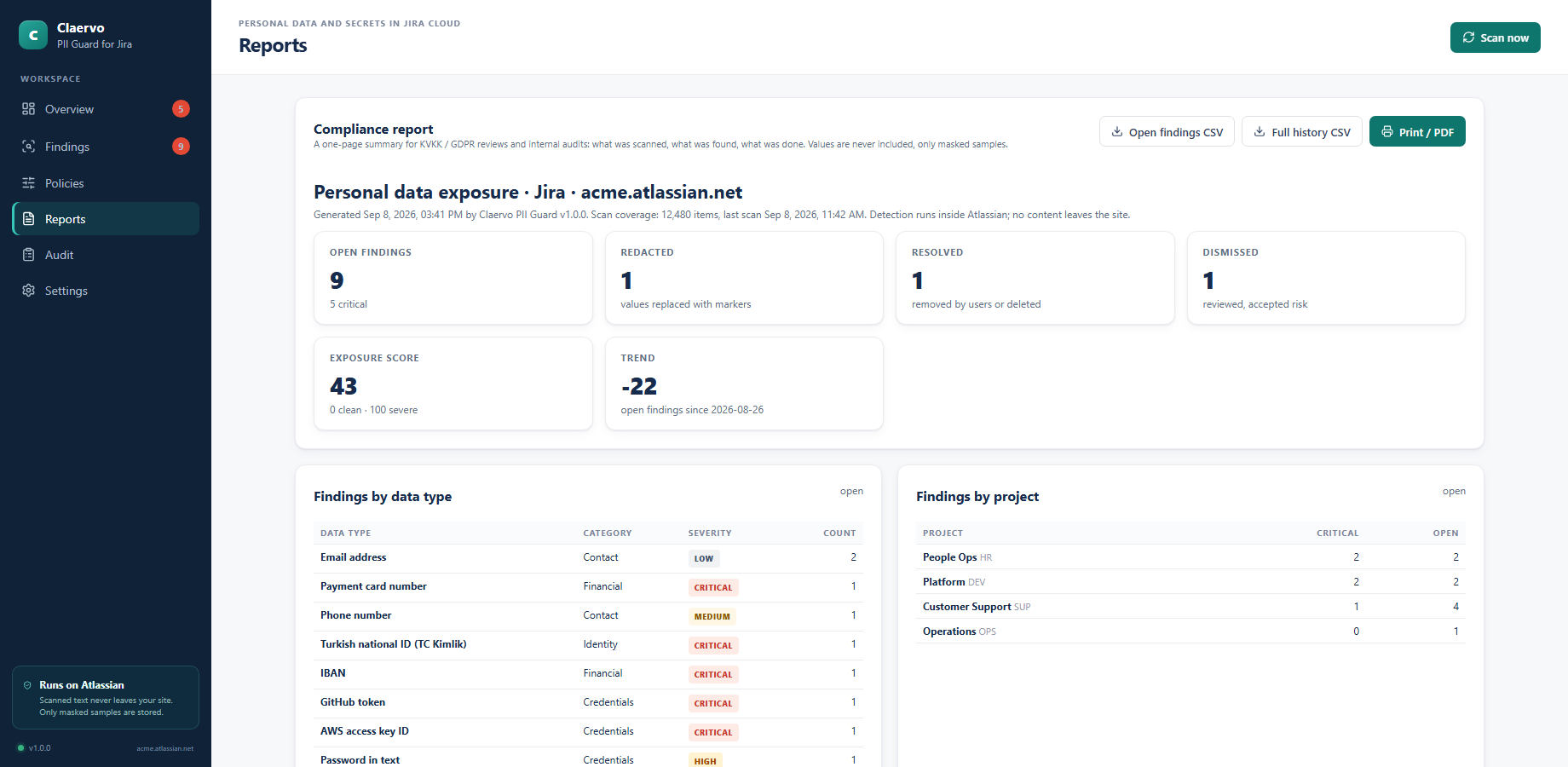Click the Open Findings card showing 9
1568x767 pixels.
pos(453,278)
